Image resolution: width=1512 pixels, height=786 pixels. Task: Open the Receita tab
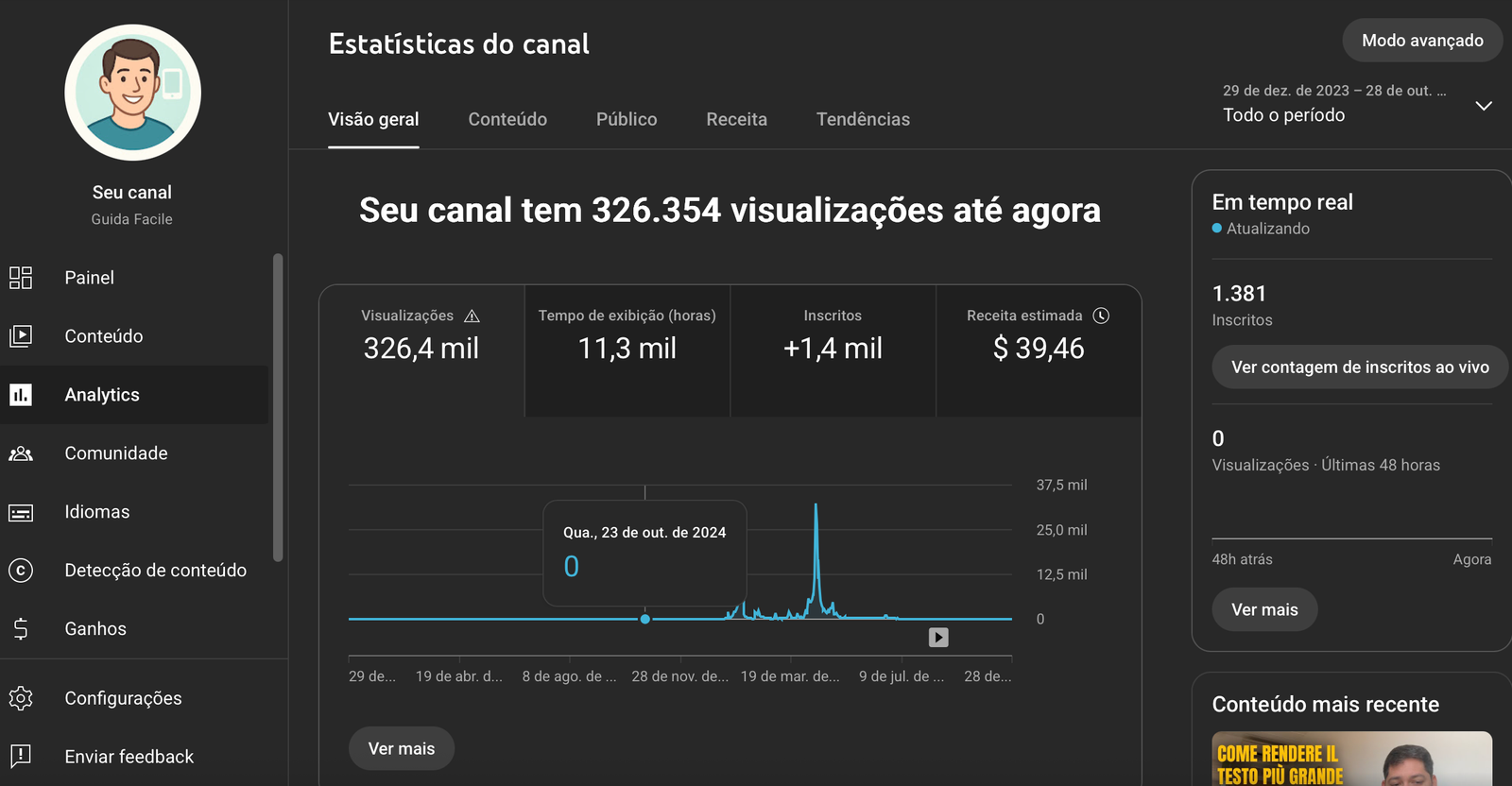(x=737, y=119)
